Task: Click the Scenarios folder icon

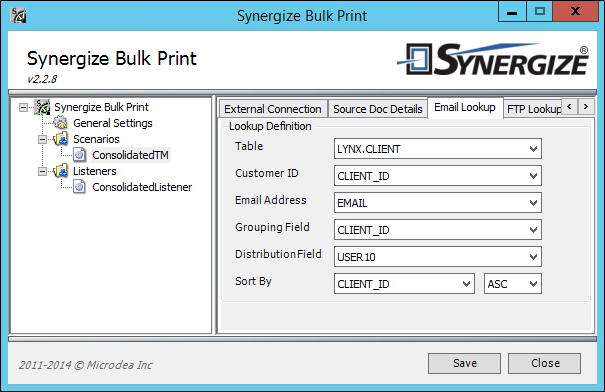Action: pyautogui.click(x=61, y=139)
